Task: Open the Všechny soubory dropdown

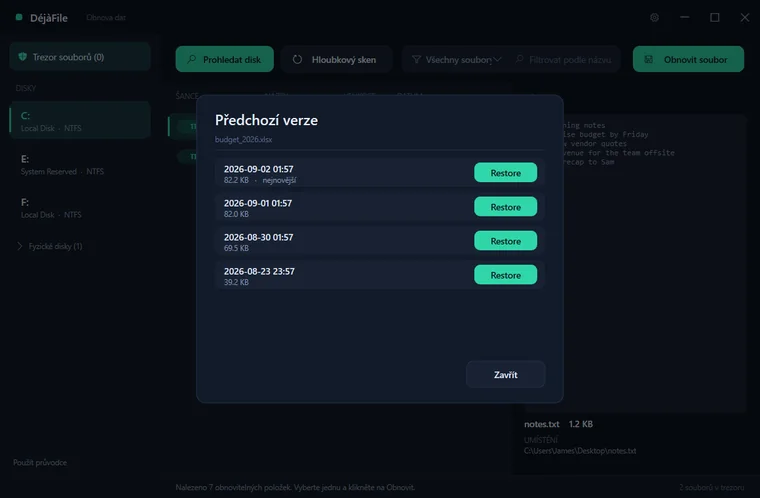Action: (x=457, y=59)
